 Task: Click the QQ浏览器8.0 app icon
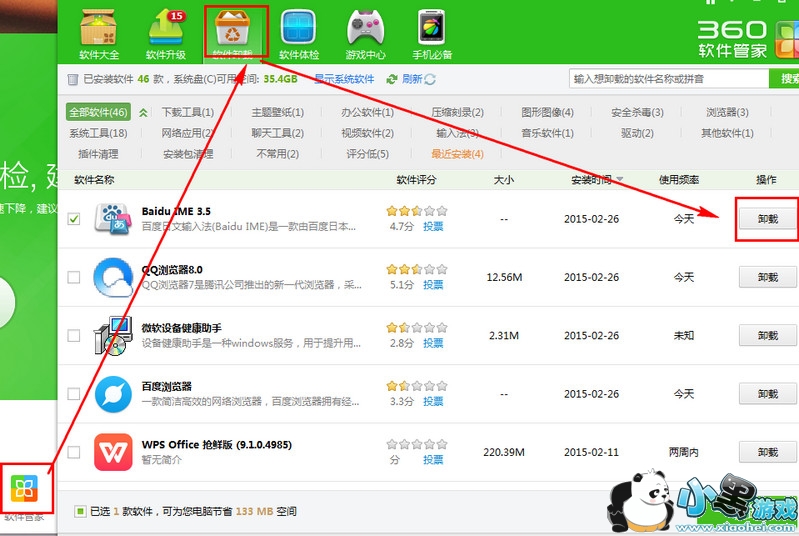tap(113, 277)
